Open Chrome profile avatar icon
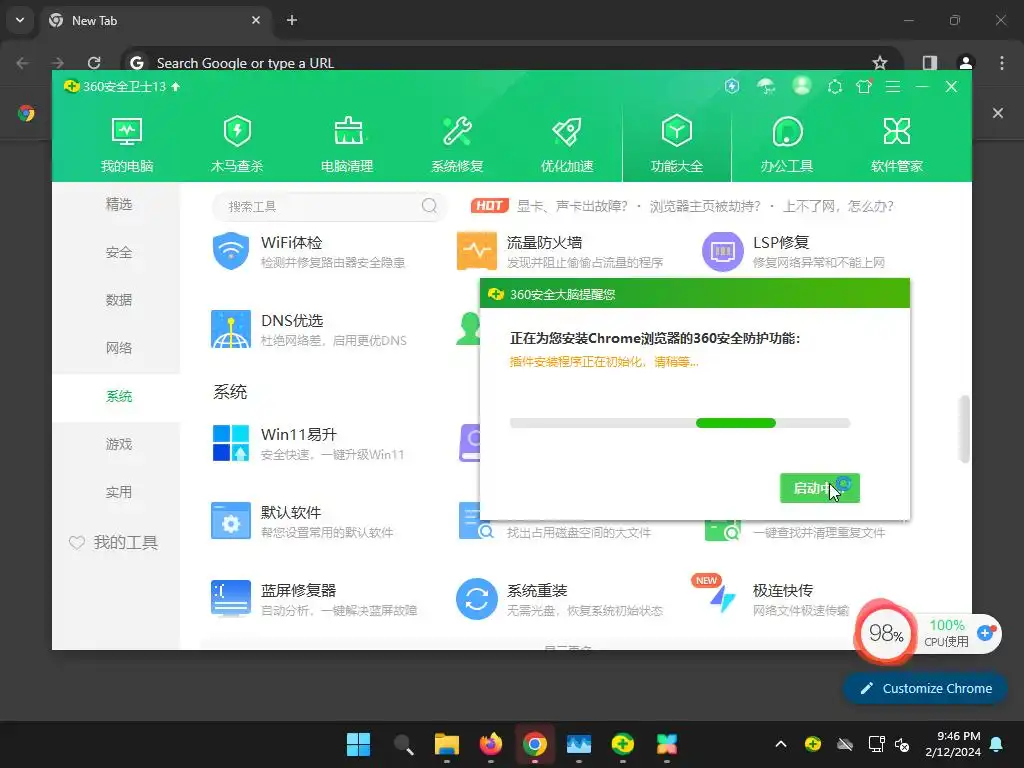This screenshot has height=768, width=1024. coord(965,63)
